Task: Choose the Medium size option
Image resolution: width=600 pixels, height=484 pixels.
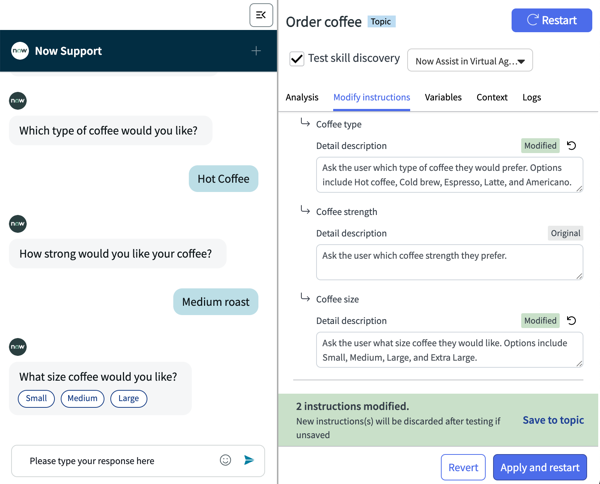Action: (x=82, y=399)
